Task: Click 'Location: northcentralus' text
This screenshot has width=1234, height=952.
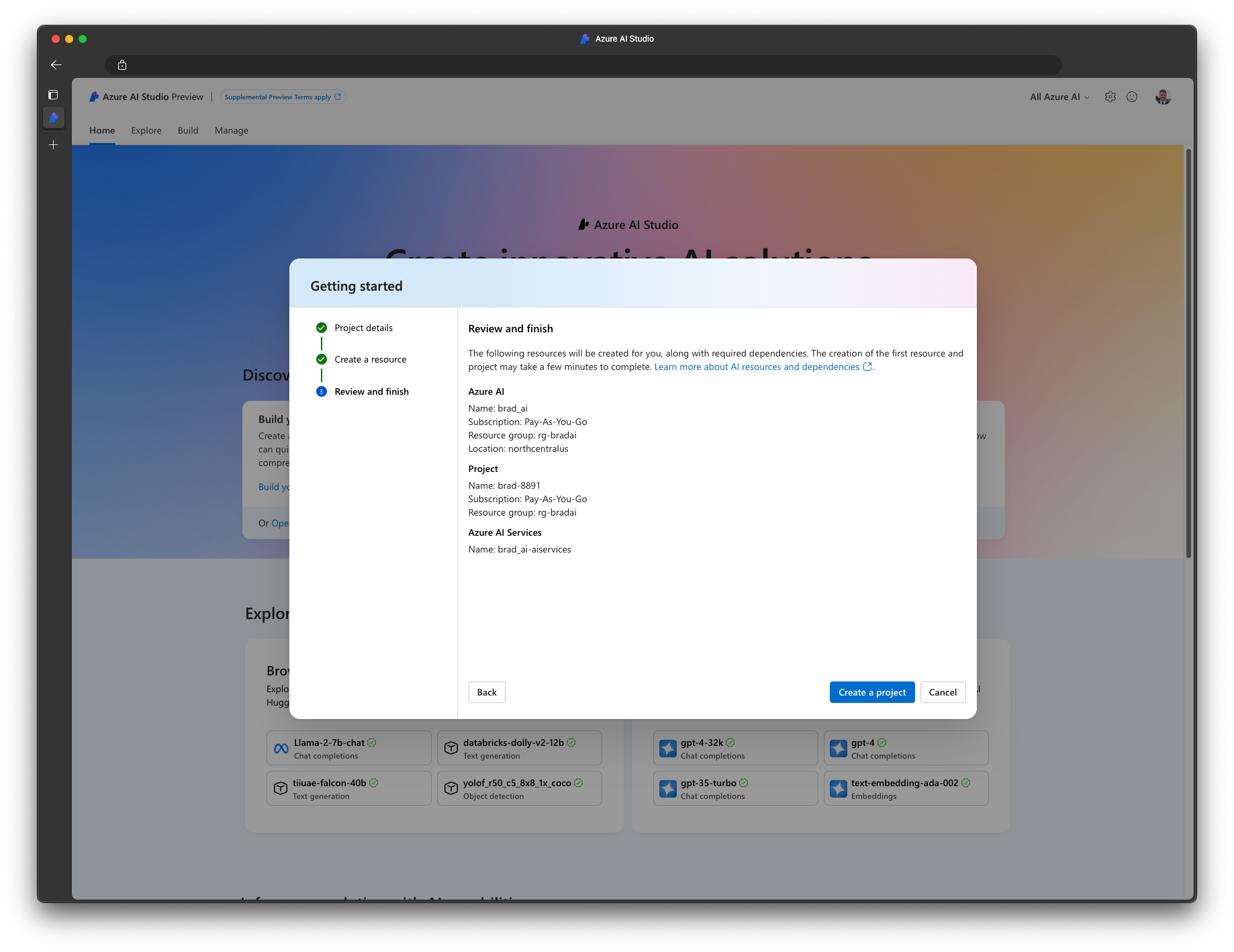Action: click(x=518, y=448)
